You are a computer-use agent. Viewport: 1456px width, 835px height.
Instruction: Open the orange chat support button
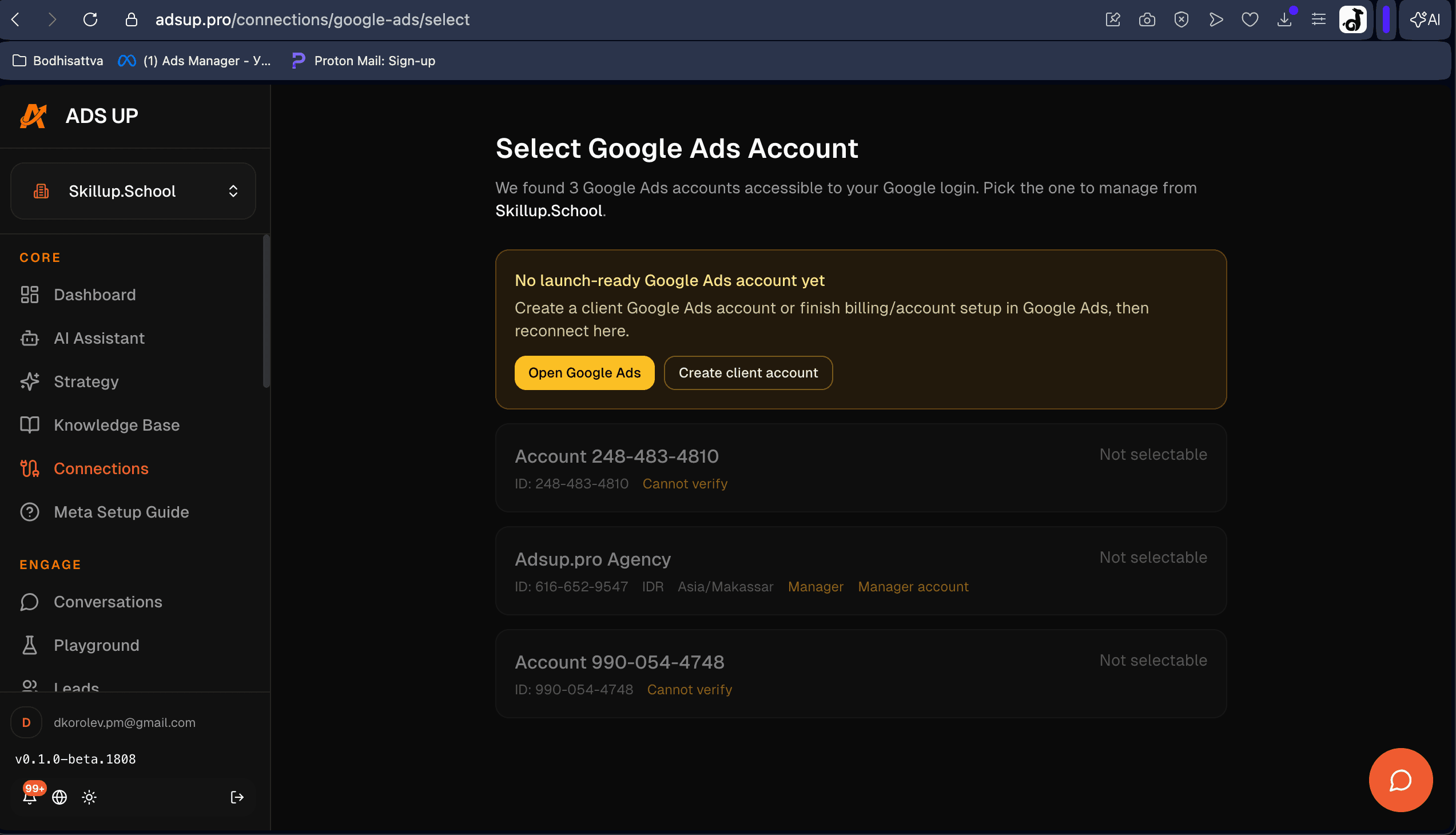point(1401,780)
